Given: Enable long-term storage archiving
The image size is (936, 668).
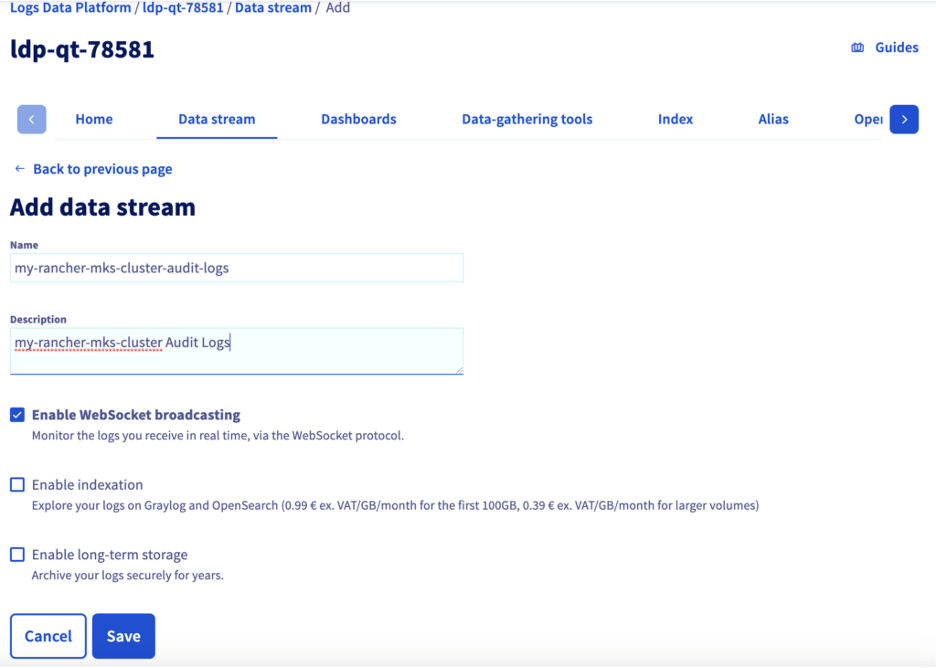Looking at the screenshot, I should 17,554.
